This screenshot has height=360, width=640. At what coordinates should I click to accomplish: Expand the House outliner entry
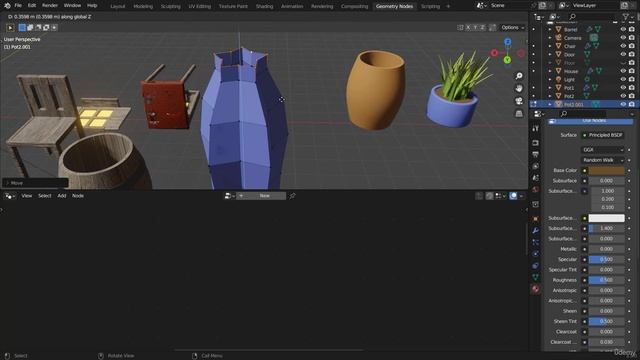[550, 71]
